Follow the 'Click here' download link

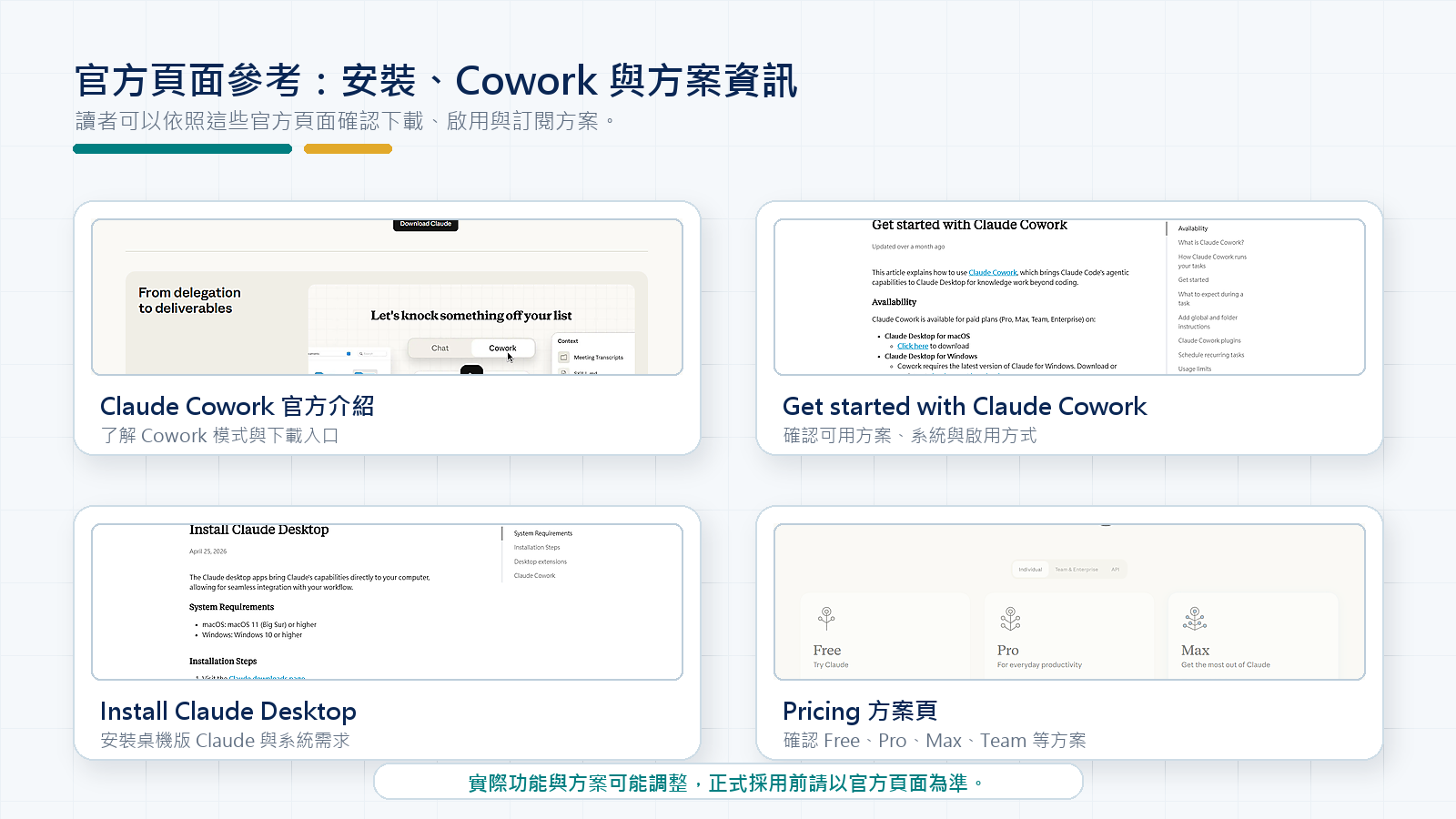pyautogui.click(x=913, y=346)
